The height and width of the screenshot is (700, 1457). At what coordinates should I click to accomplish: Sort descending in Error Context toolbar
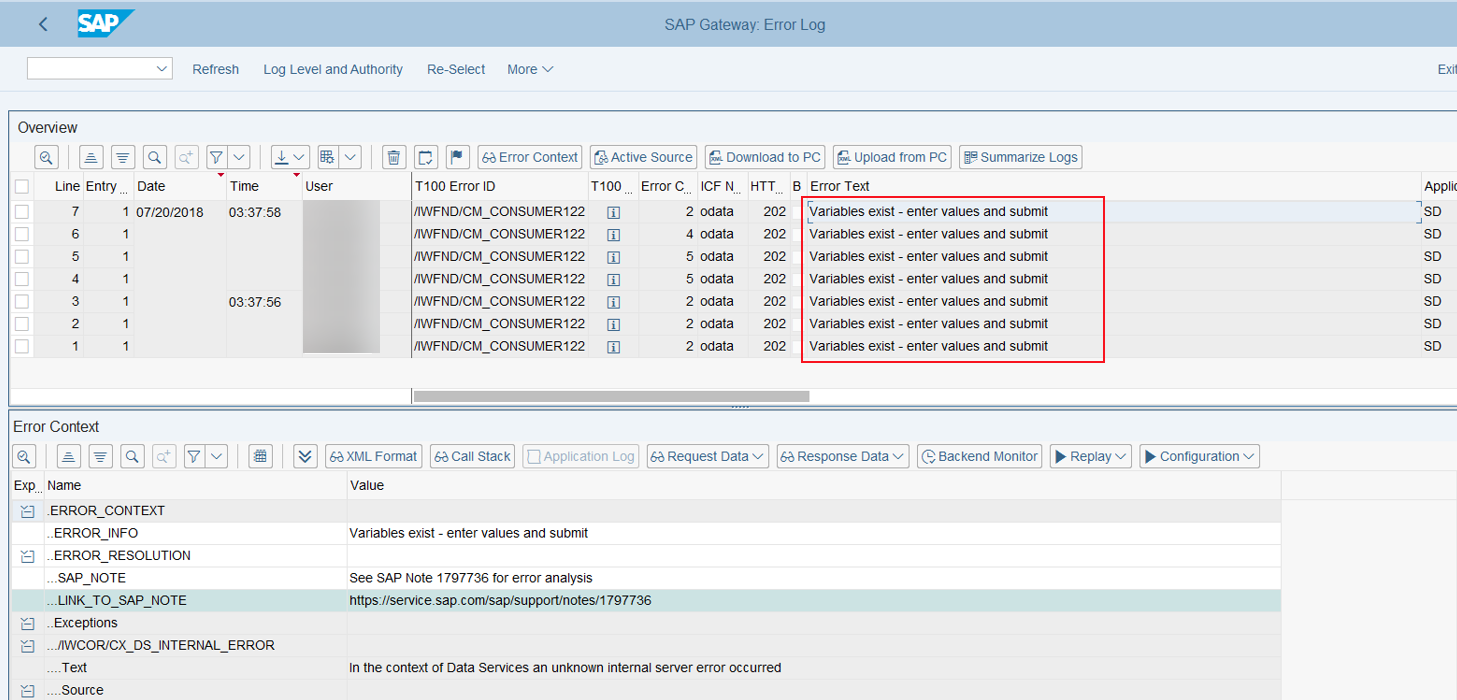100,456
